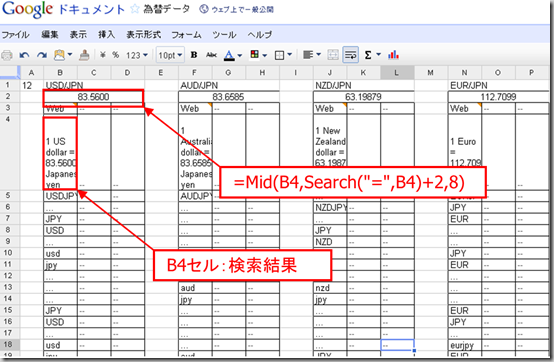The height and width of the screenshot is (362, 554).
Task: Toggle the wrap text button
Action: (350, 55)
